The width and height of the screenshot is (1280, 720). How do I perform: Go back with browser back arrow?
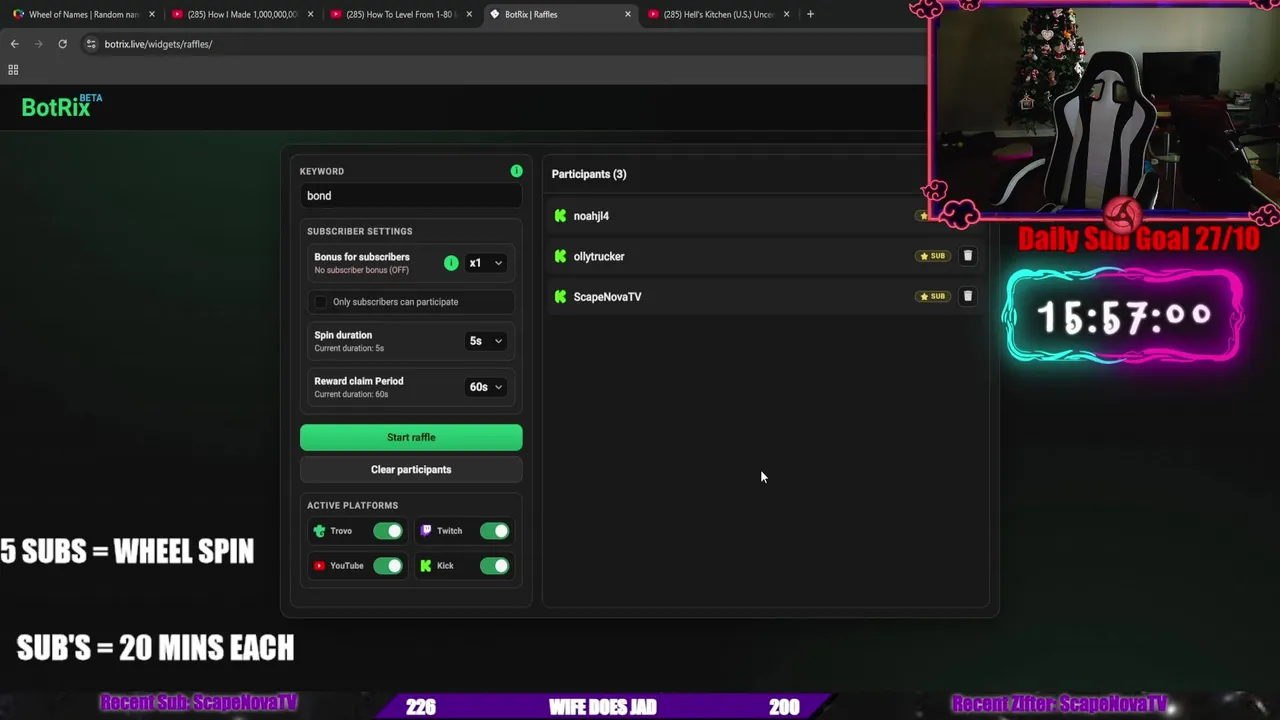click(14, 44)
